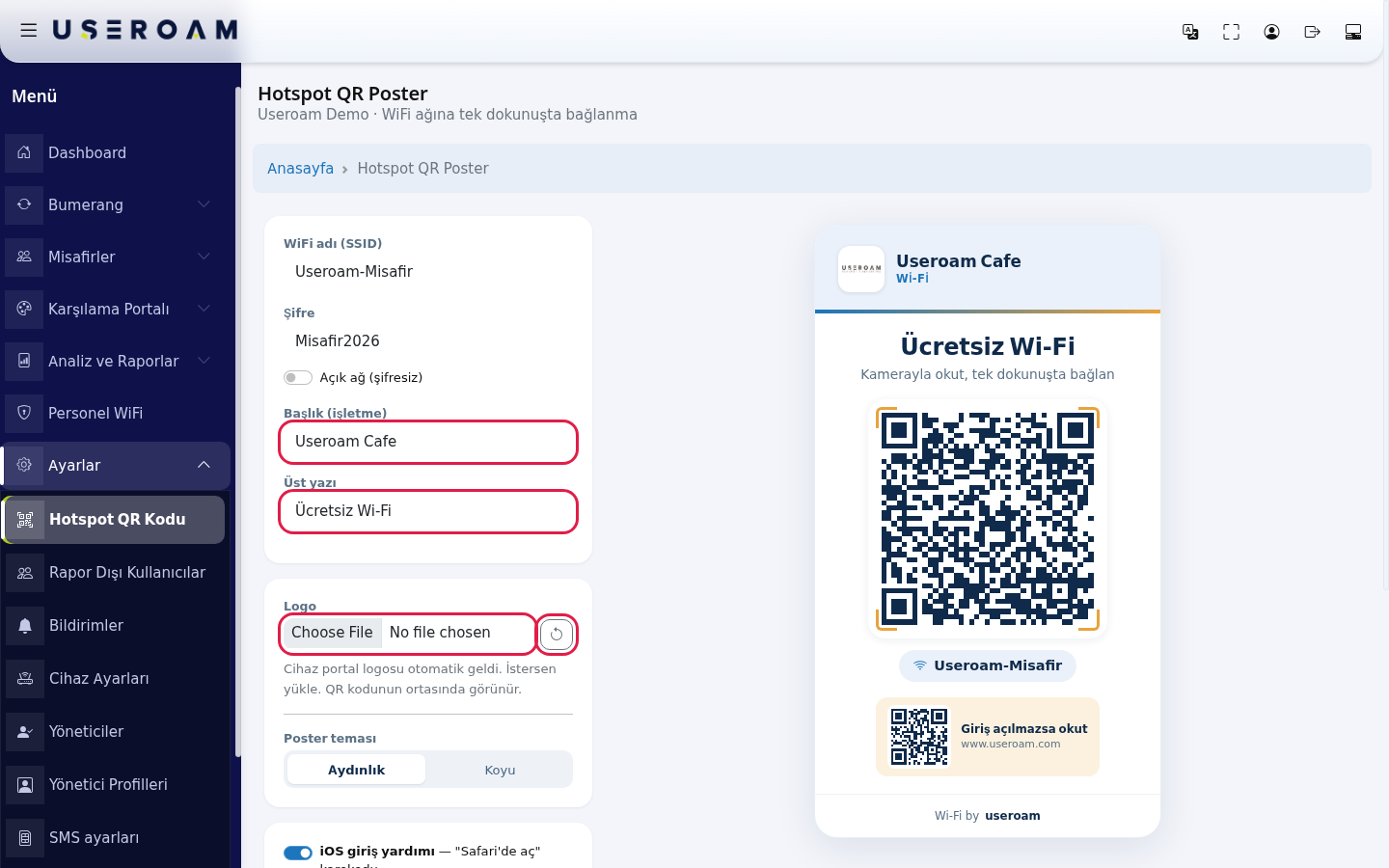This screenshot has width=1389, height=868.
Task: Open Yönetici Profilleri menu item
Action: pos(116,784)
